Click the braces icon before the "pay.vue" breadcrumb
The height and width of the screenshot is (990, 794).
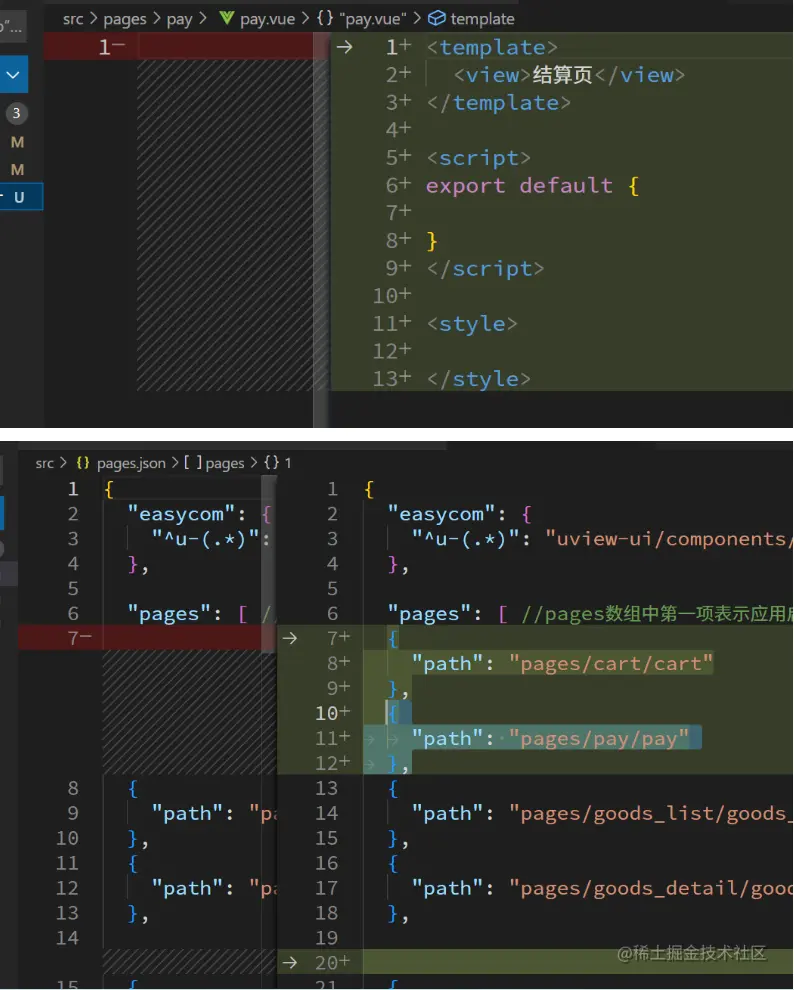(324, 18)
